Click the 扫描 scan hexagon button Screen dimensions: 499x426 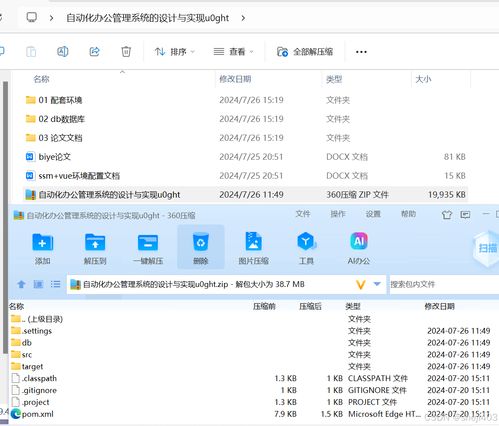click(x=487, y=248)
